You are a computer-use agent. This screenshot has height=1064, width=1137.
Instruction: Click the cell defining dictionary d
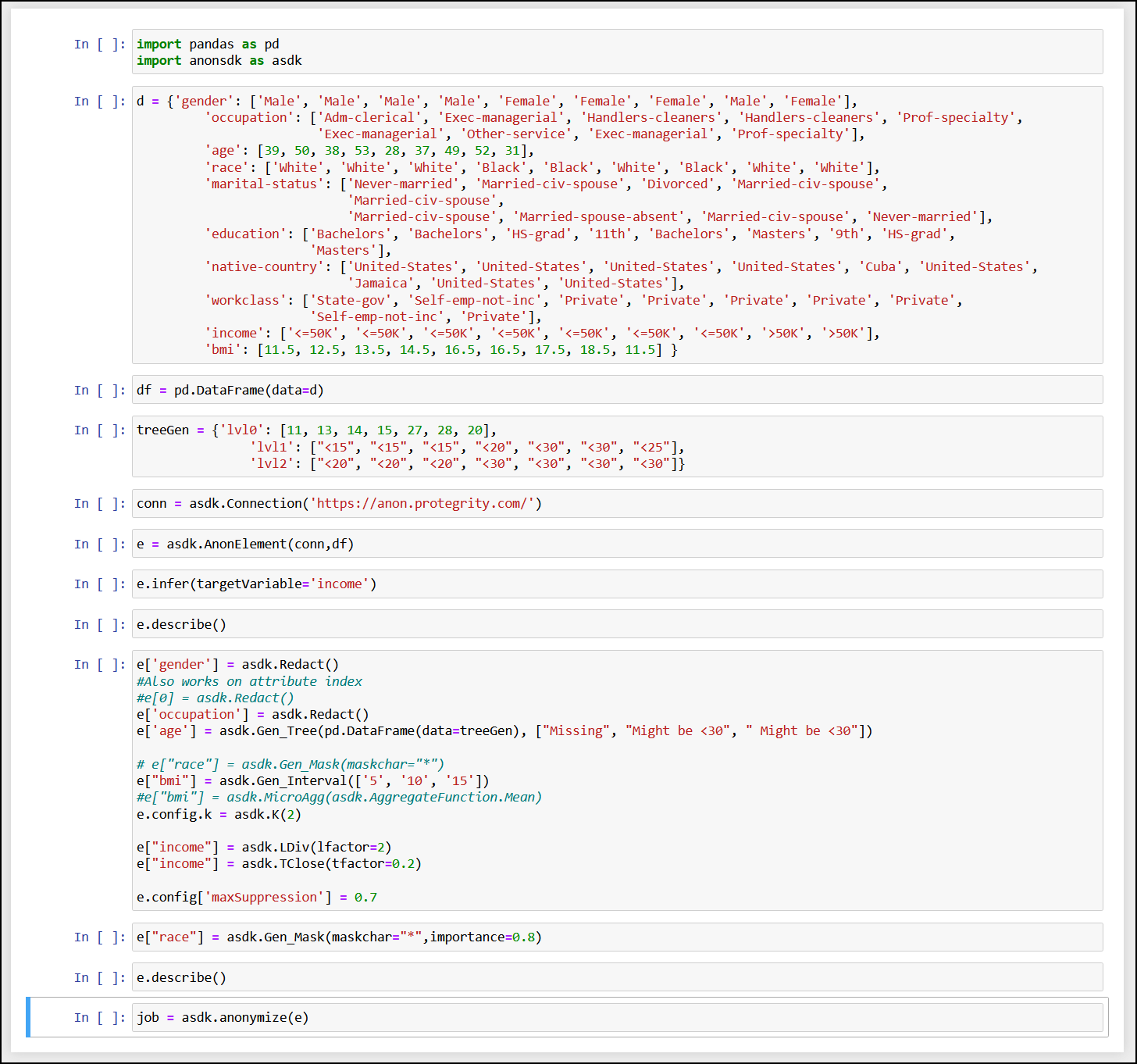(x=469, y=227)
